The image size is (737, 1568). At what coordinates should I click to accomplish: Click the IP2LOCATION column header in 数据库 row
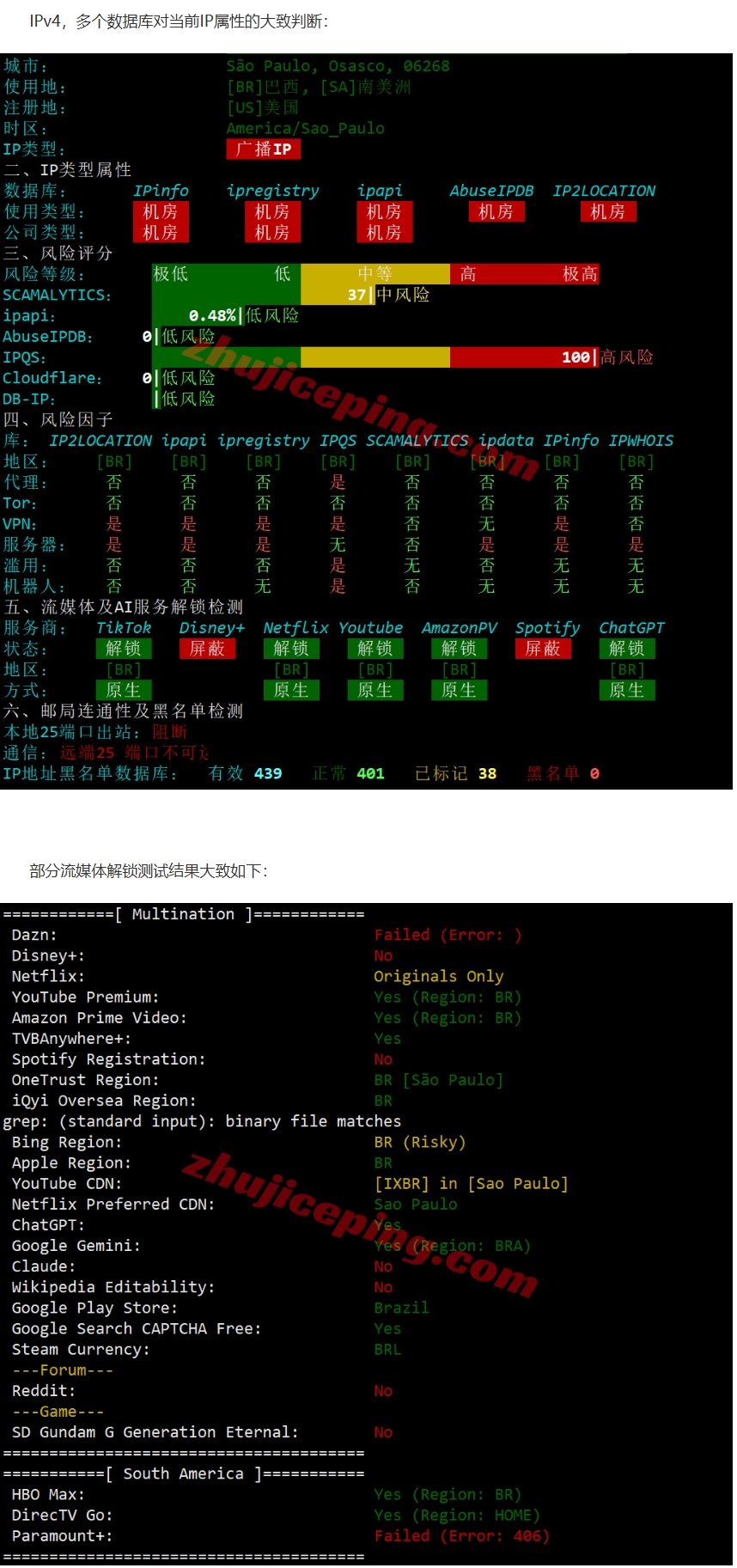(x=604, y=191)
